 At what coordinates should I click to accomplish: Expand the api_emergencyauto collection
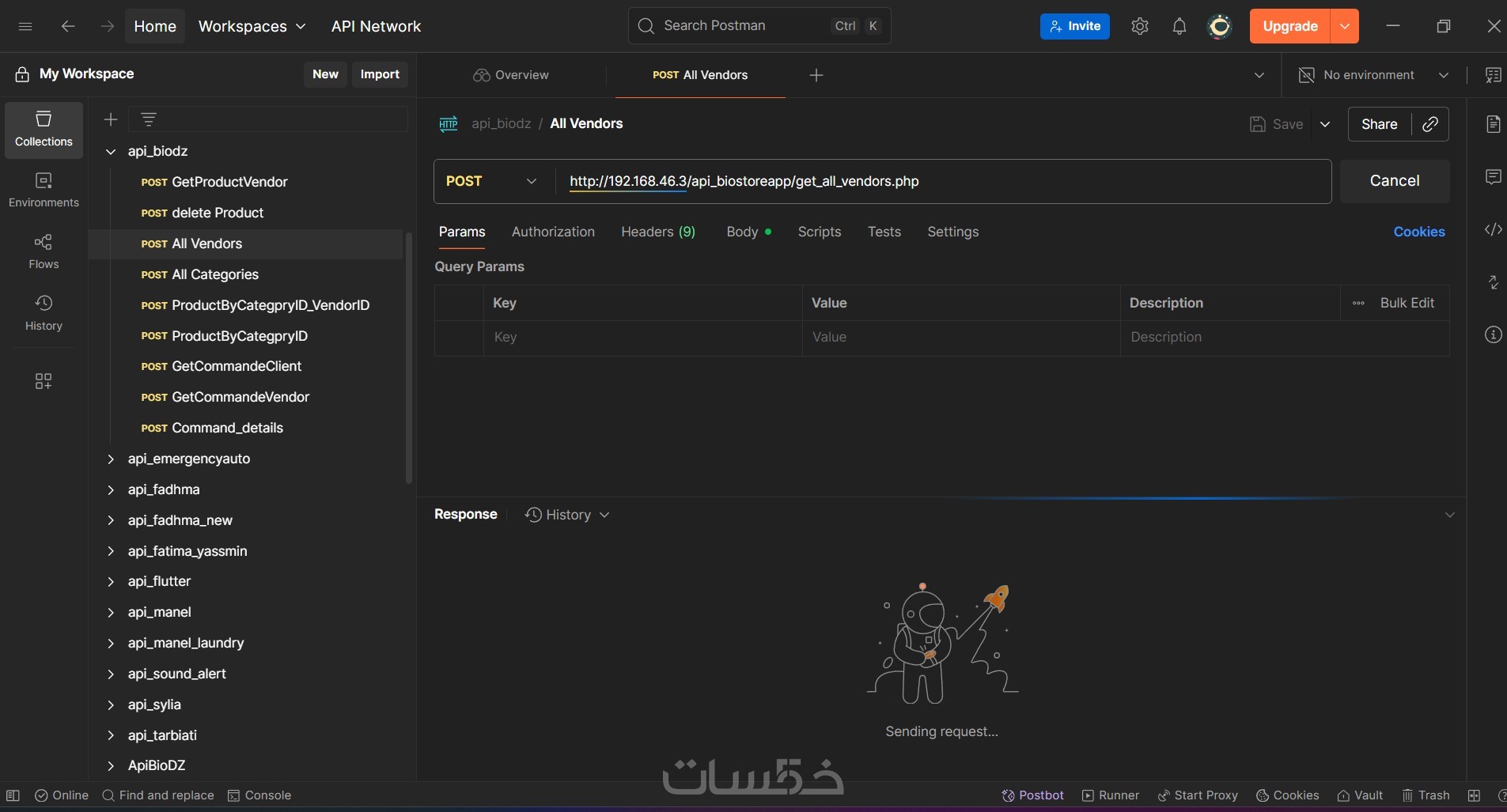[111, 459]
